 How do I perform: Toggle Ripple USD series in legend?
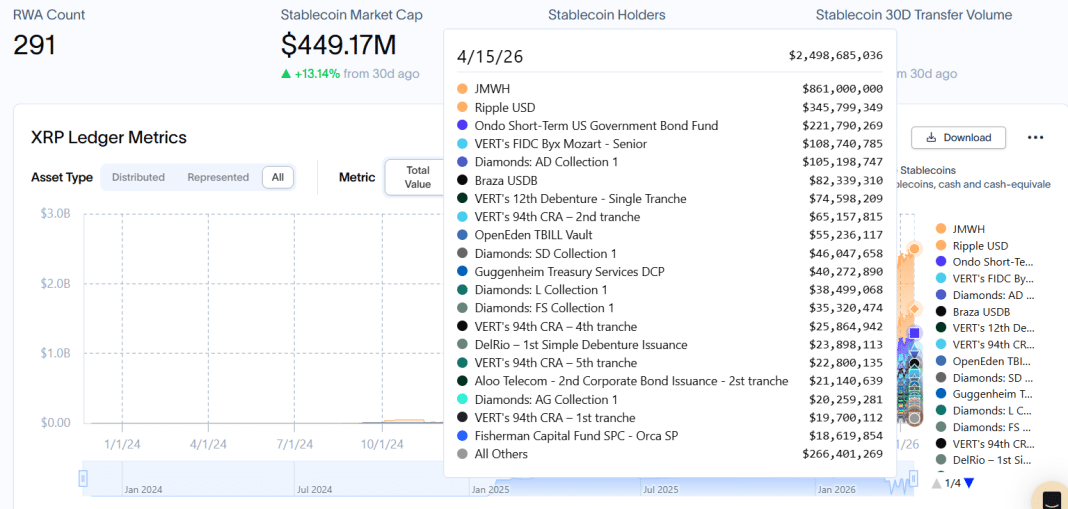pos(979,246)
